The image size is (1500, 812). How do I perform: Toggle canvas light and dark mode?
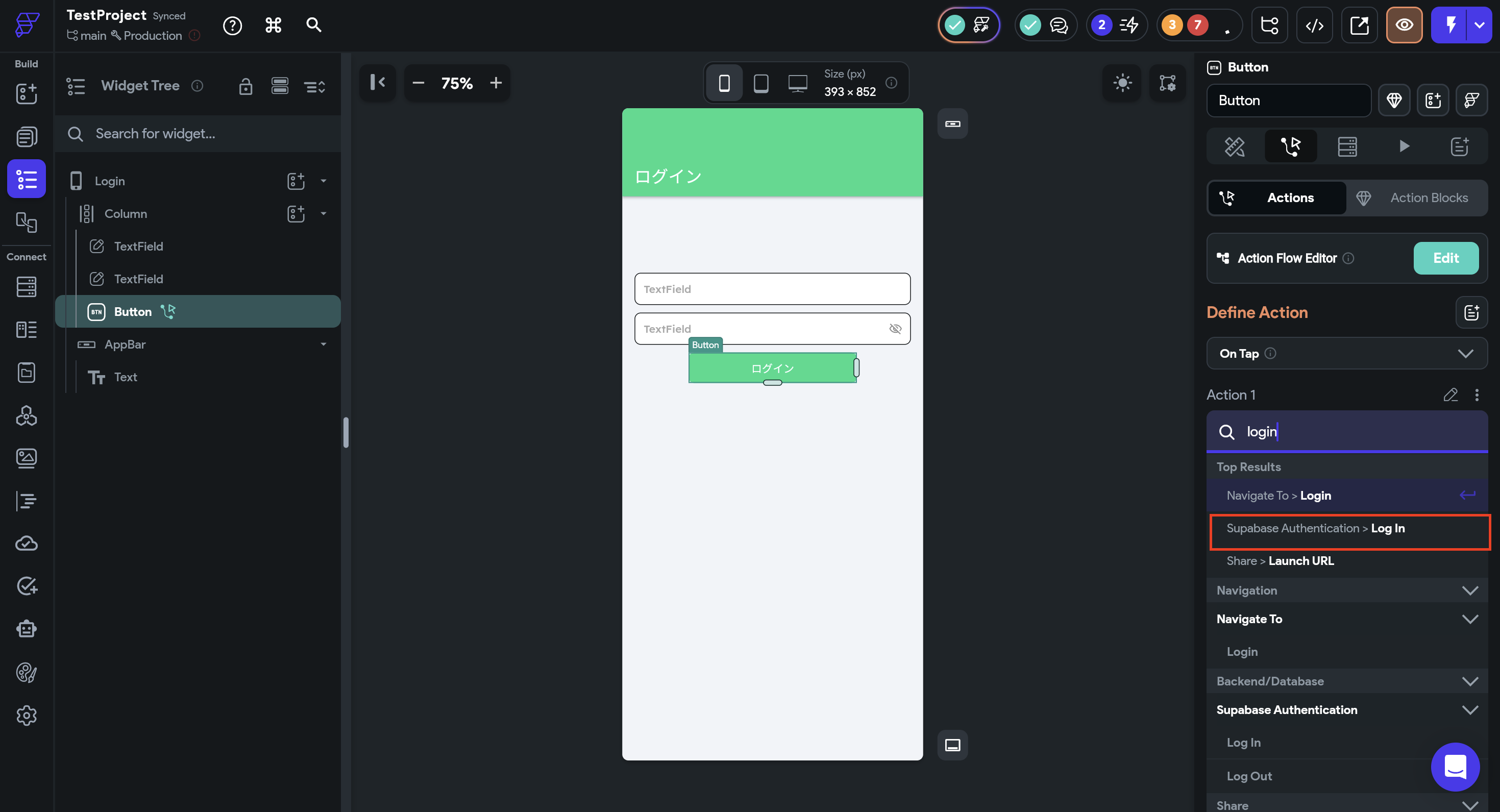coord(1122,83)
